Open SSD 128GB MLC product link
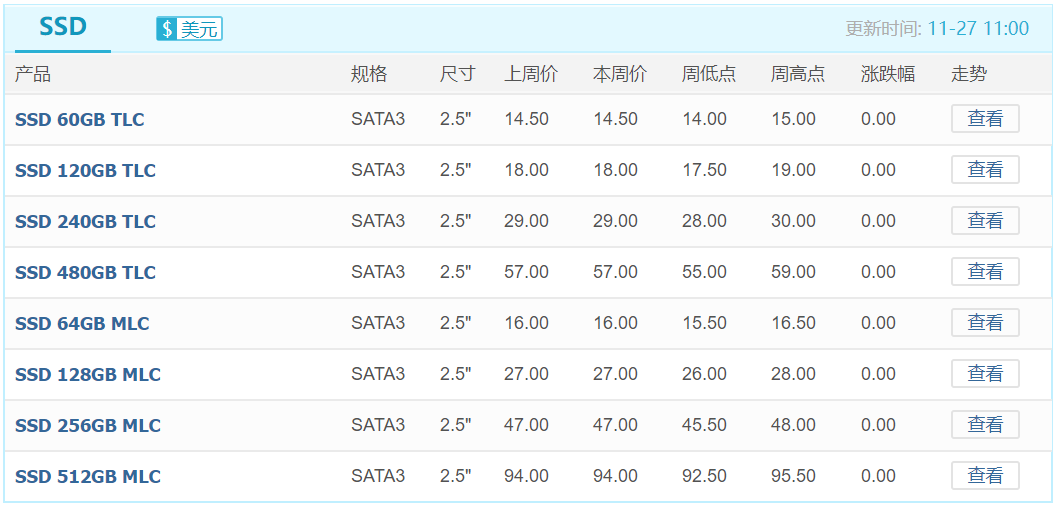This screenshot has width=1059, height=509. [x=88, y=375]
